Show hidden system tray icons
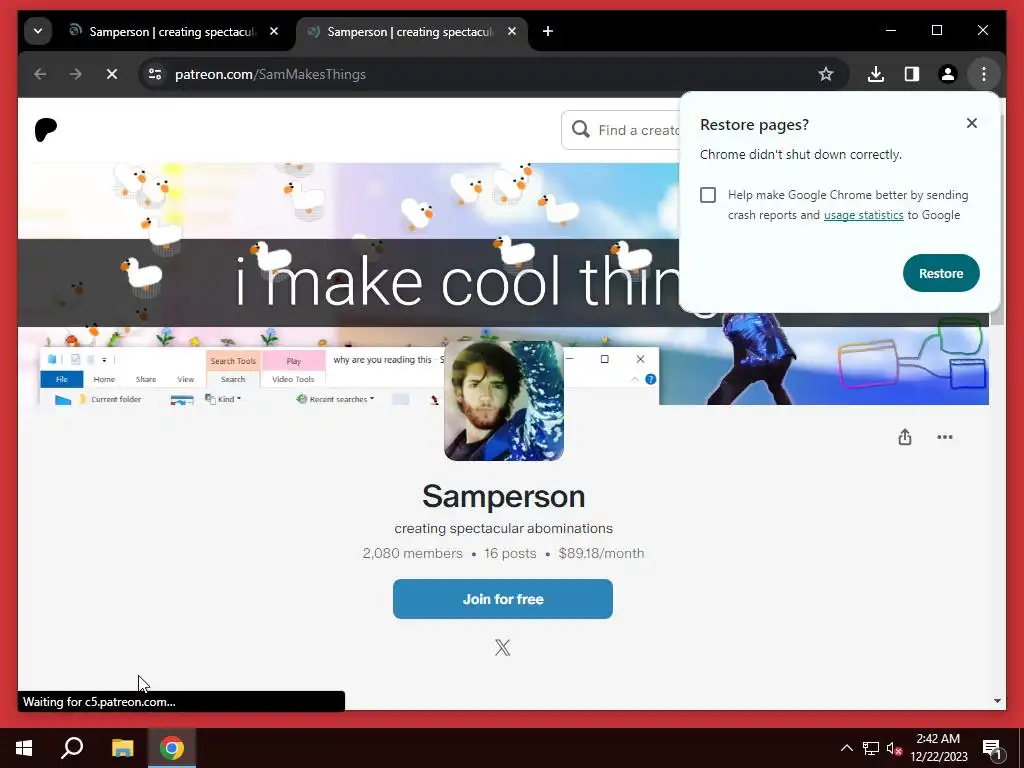 coord(846,748)
